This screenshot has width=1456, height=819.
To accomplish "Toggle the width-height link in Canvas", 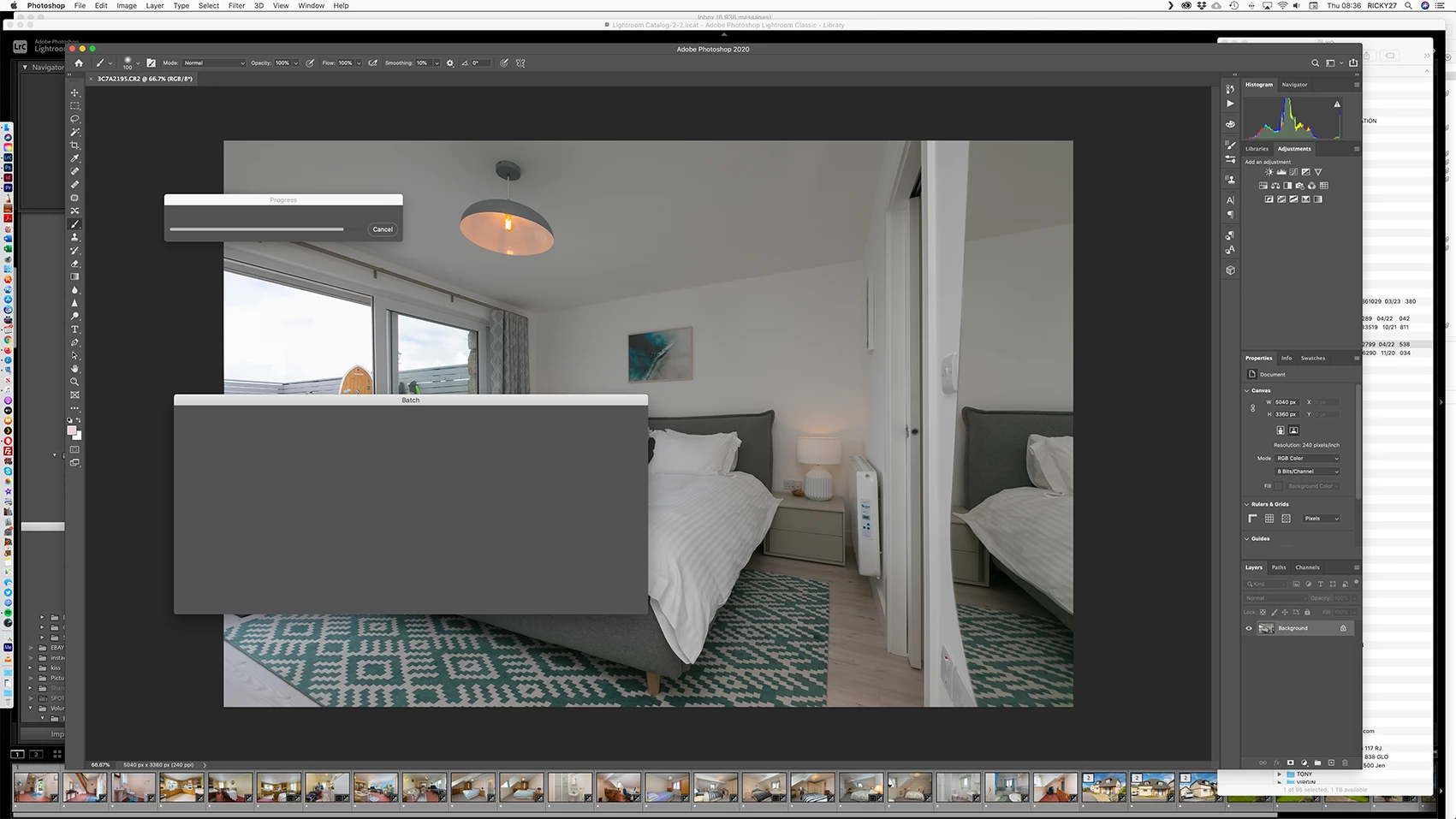I will (1253, 408).
